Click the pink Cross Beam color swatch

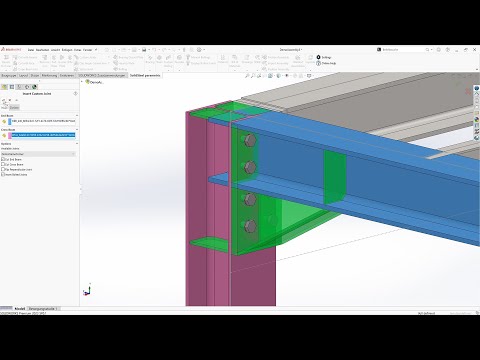pos(10,135)
